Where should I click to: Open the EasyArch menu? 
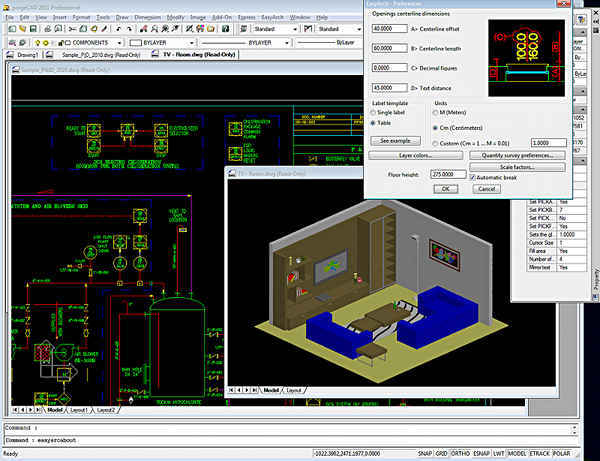click(x=272, y=17)
